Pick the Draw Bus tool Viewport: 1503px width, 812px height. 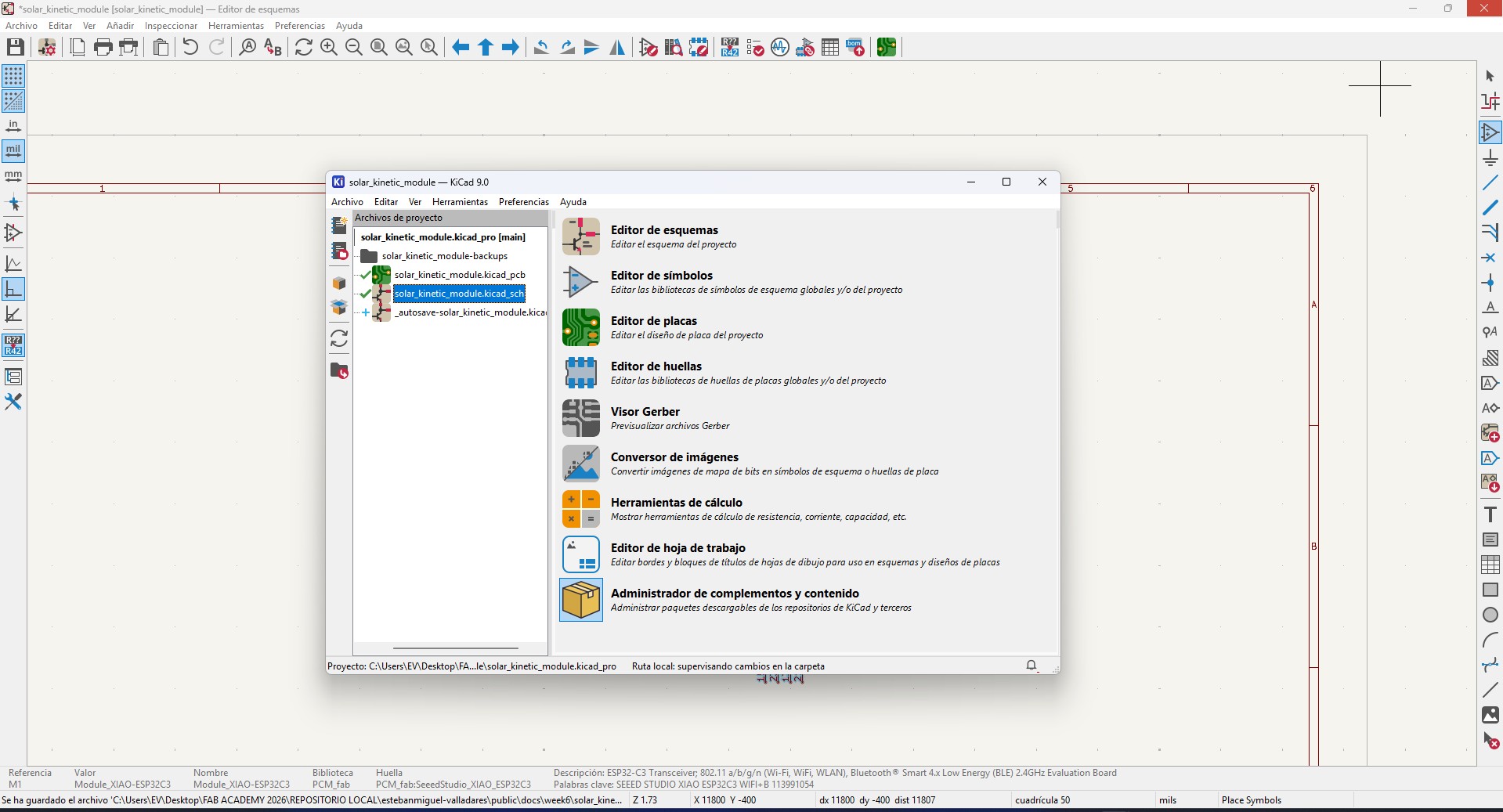click(x=1490, y=208)
